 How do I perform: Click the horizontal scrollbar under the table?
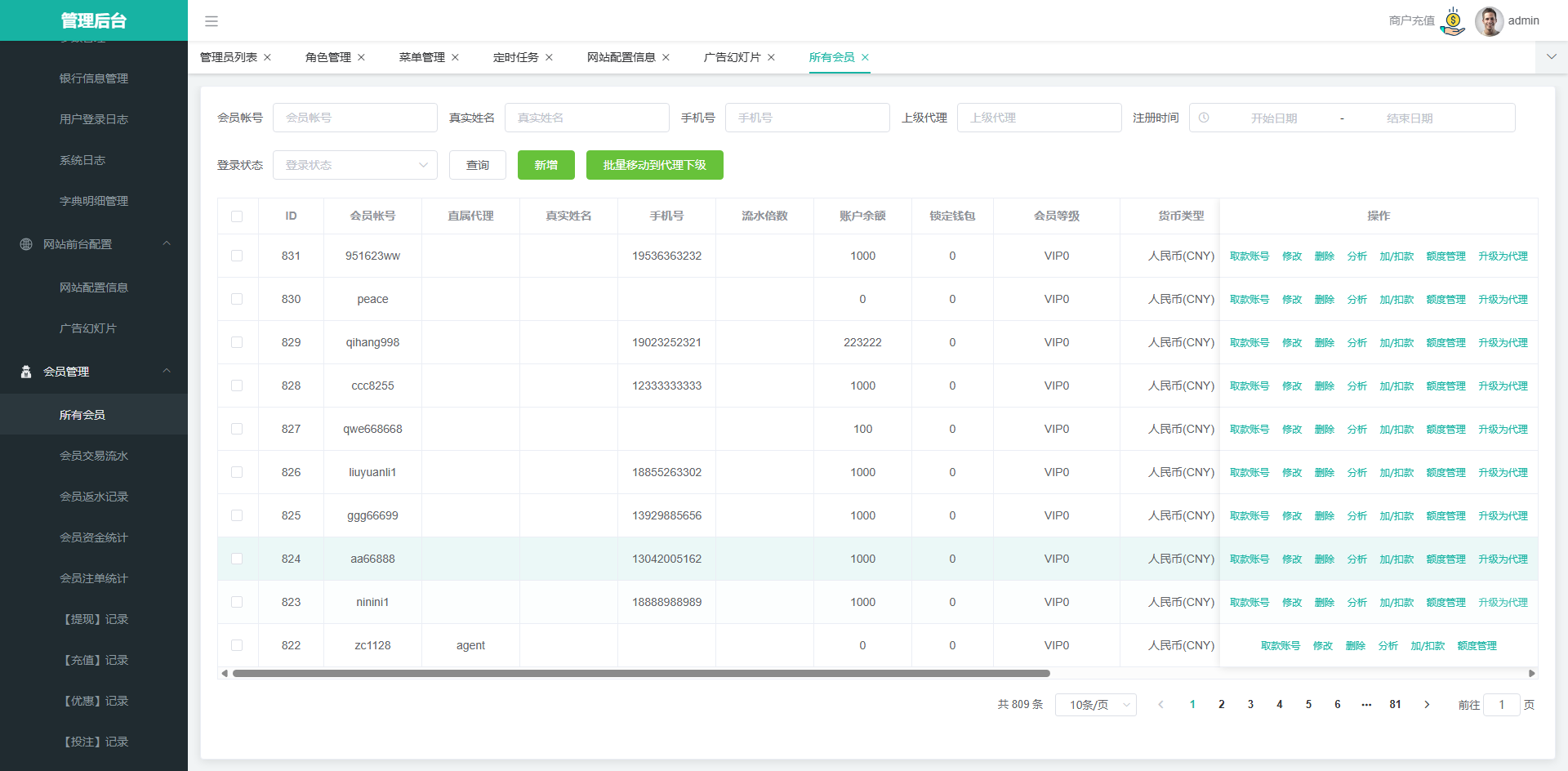tap(641, 674)
